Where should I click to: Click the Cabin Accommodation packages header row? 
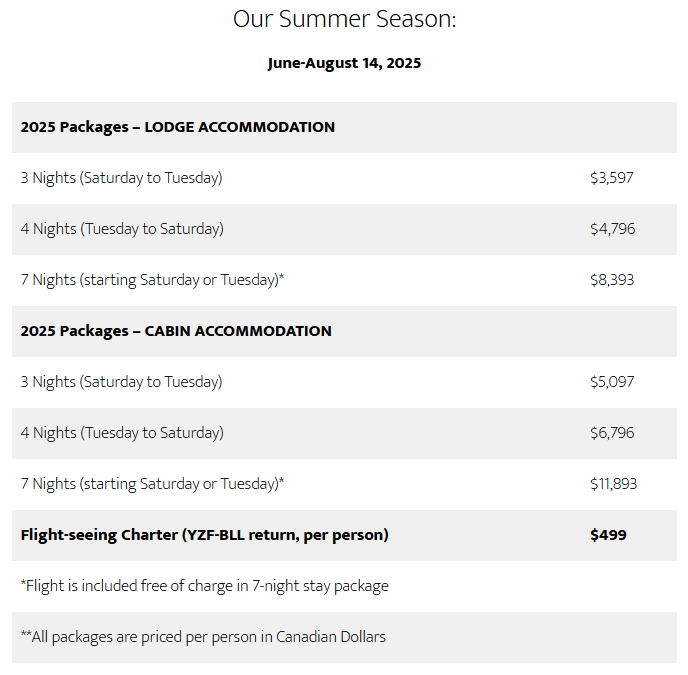[x=176, y=331]
